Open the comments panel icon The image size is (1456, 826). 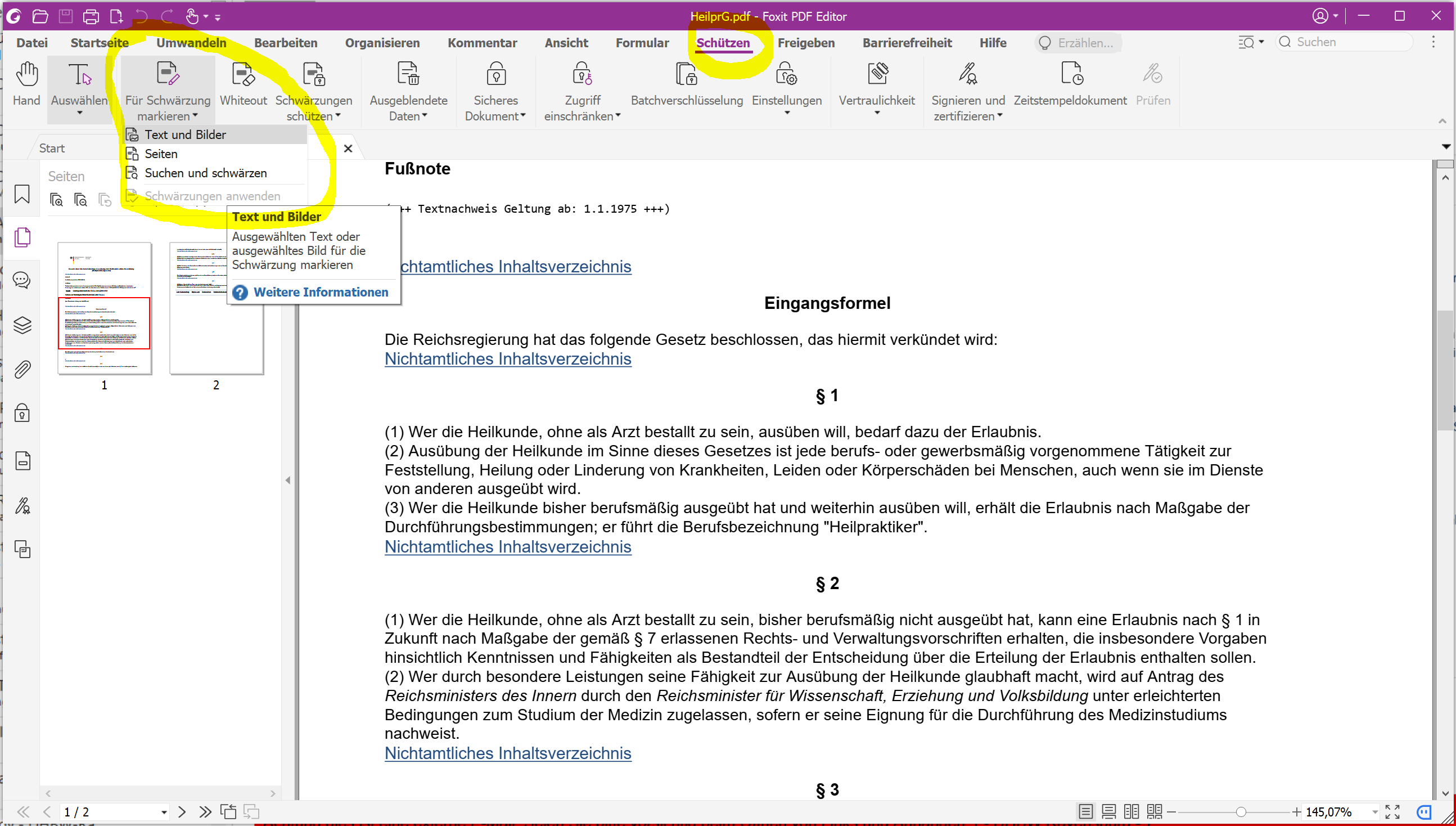pyautogui.click(x=22, y=280)
